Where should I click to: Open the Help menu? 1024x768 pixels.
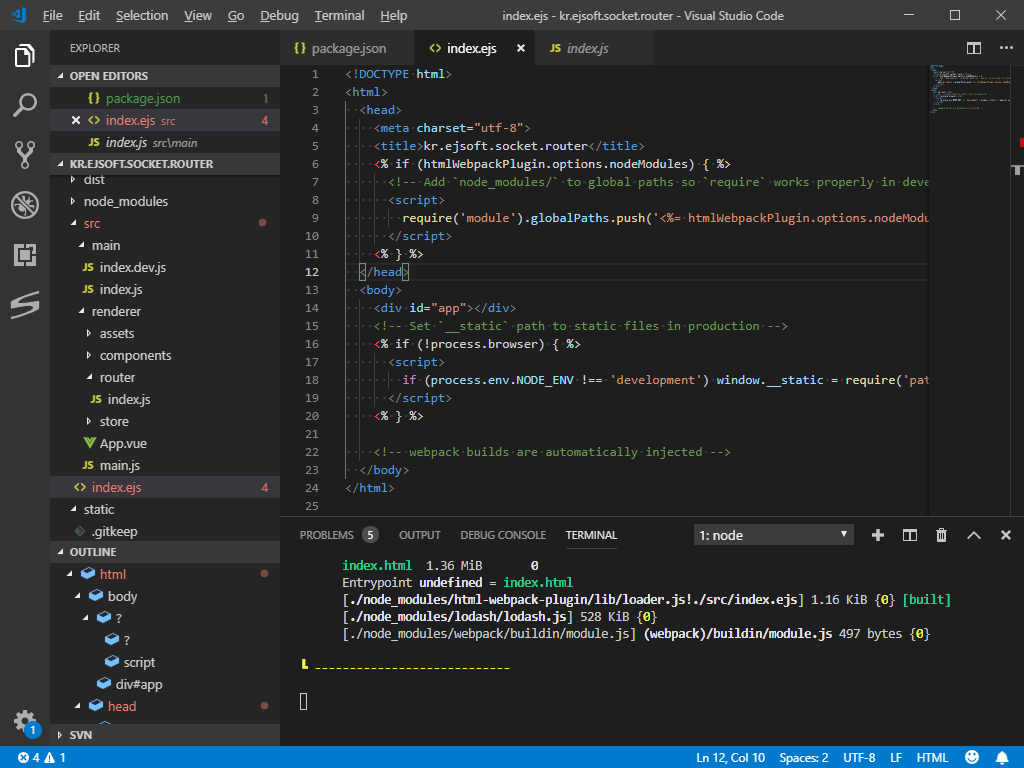(x=393, y=15)
